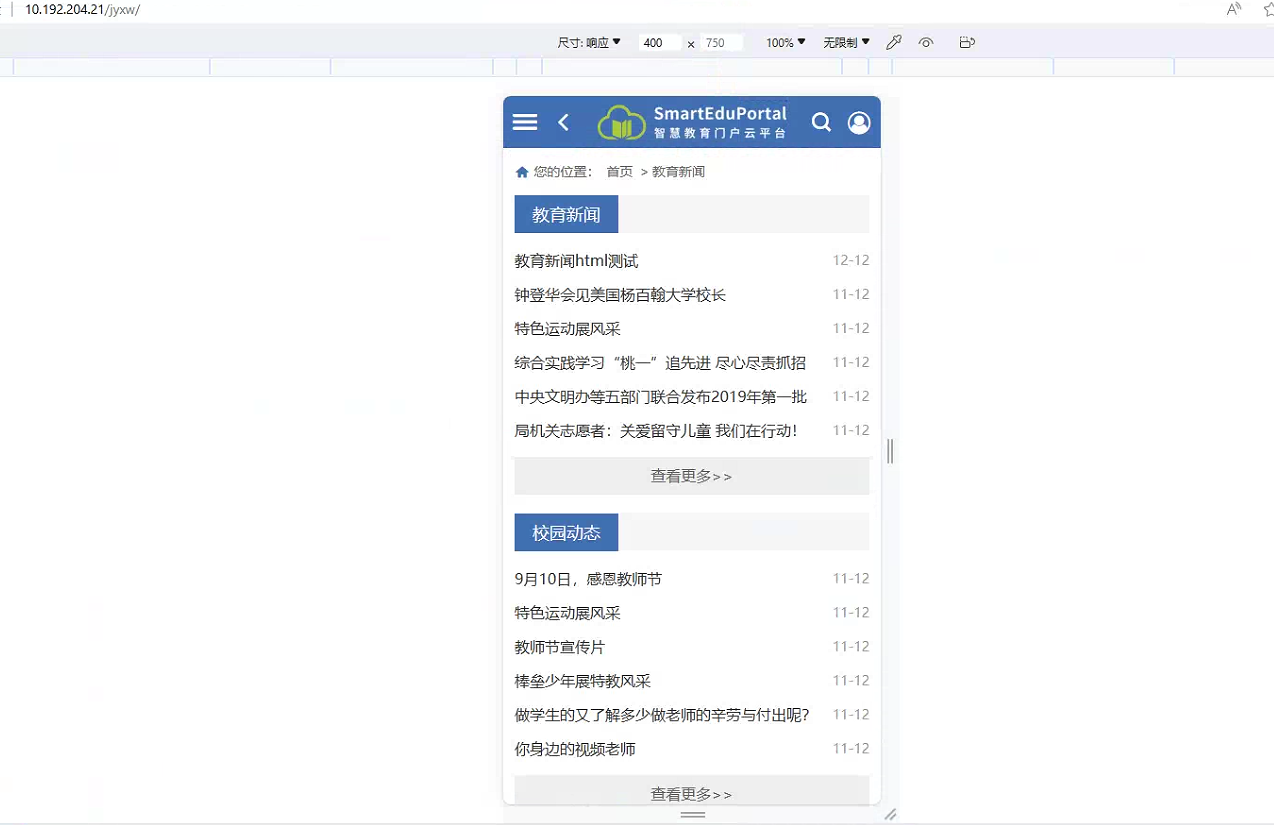The height and width of the screenshot is (825, 1274).
Task: Click the eyedropper icon in device toolbar
Action: tap(894, 43)
